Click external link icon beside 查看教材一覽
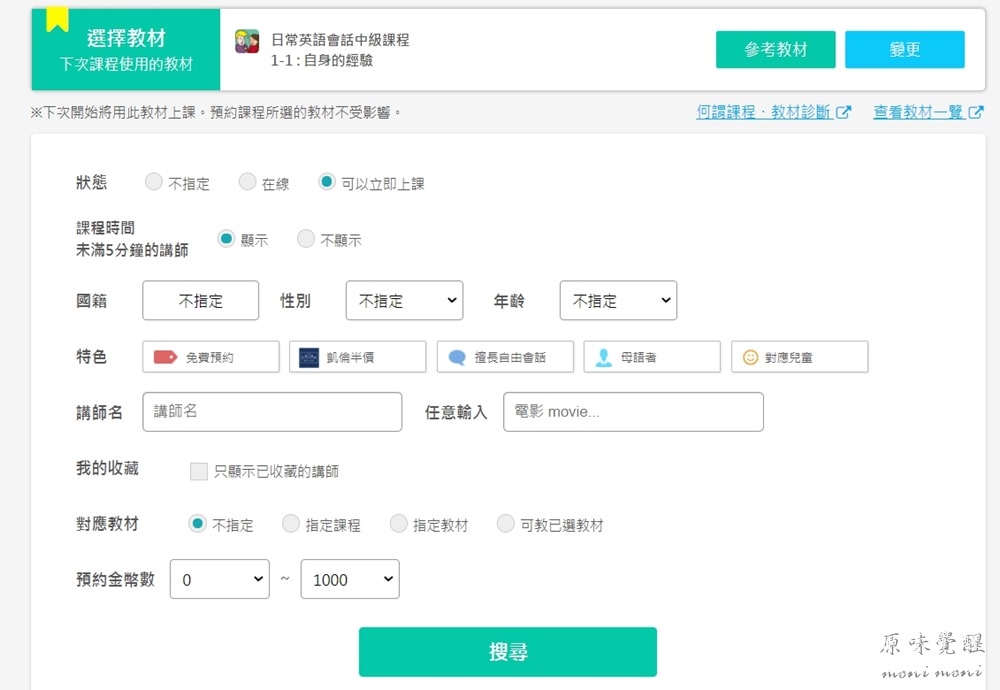The height and width of the screenshot is (690, 1000). 976,113
